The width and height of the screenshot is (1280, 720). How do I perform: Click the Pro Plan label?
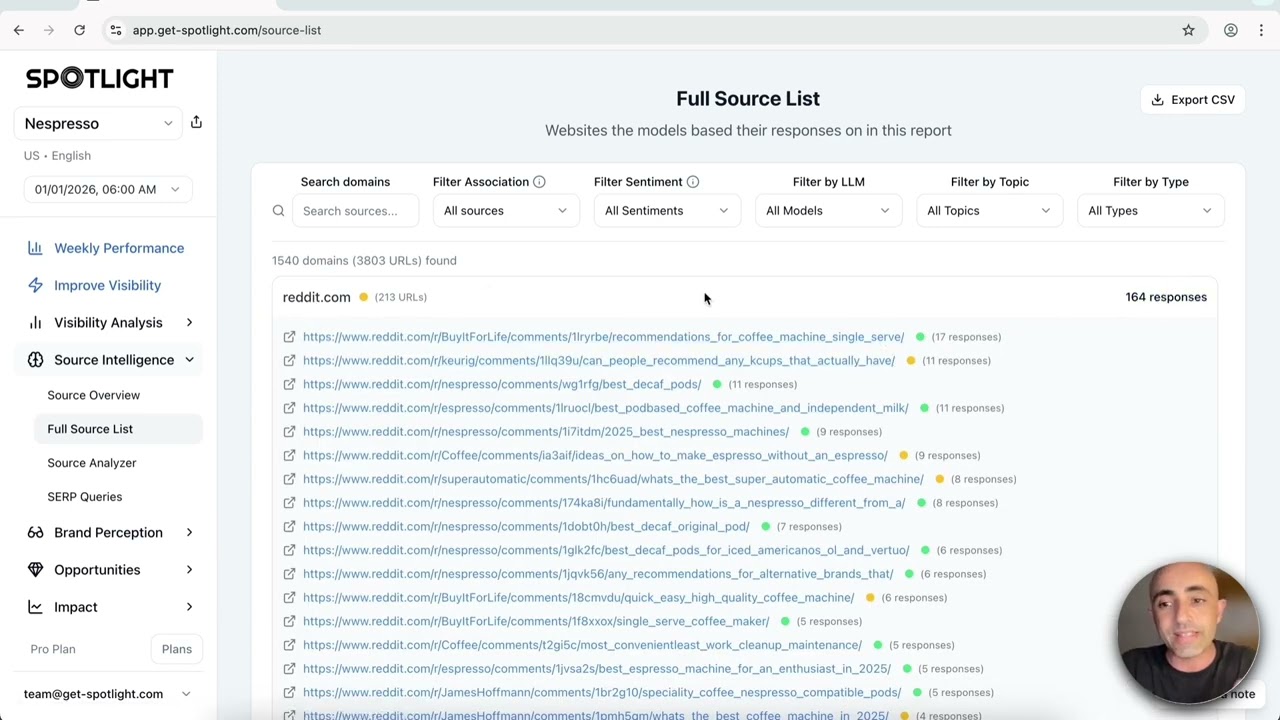tap(53, 649)
